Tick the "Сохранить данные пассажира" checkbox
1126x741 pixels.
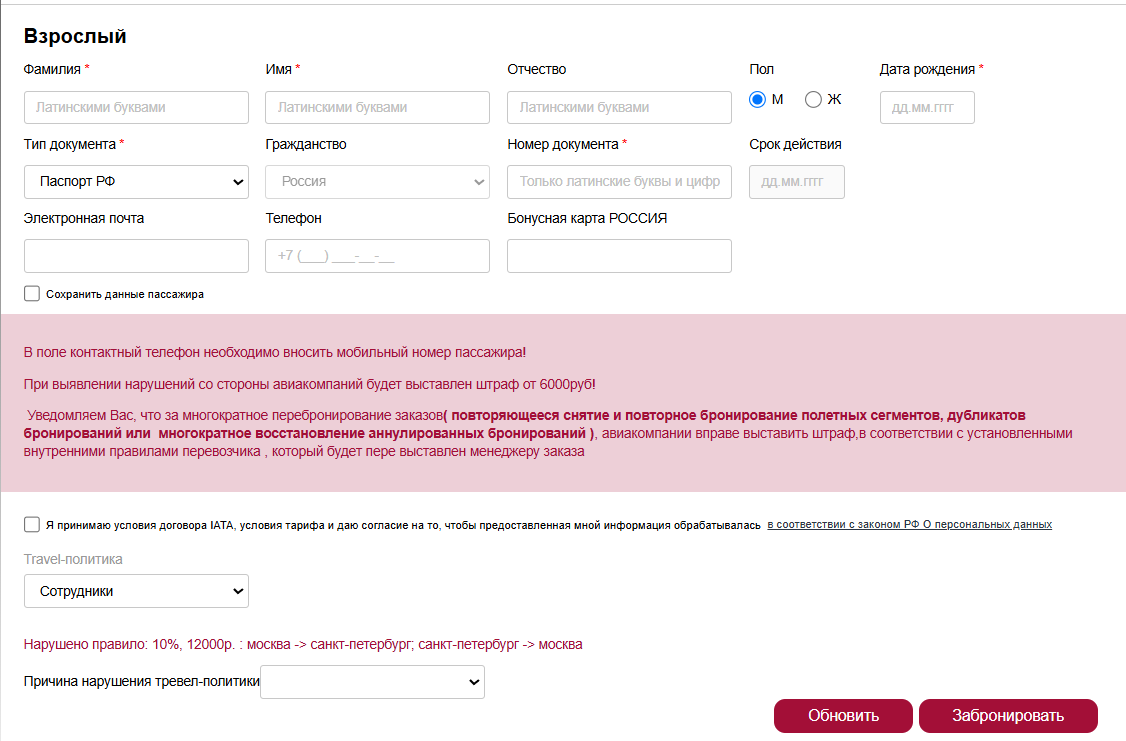32,293
